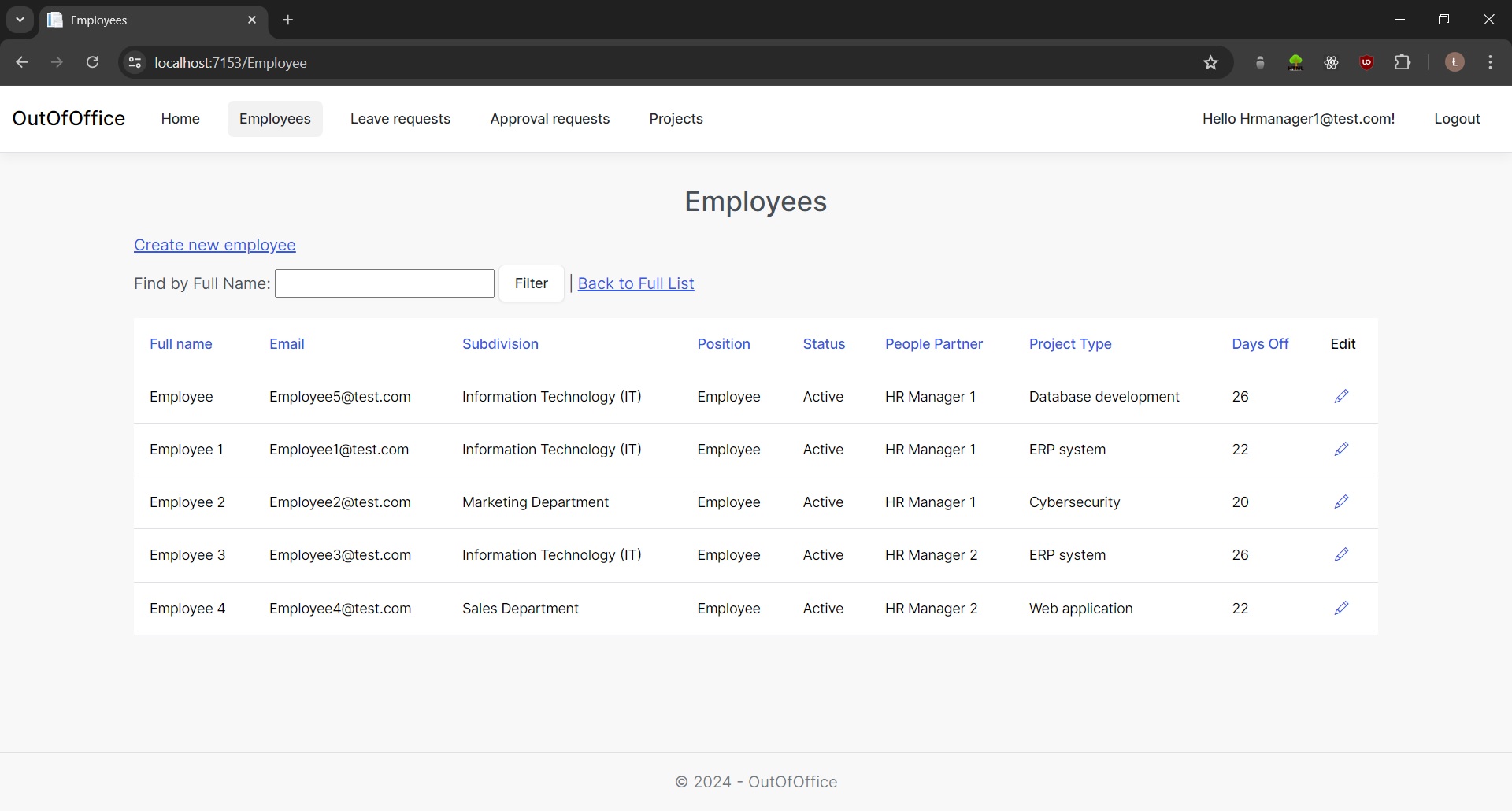1512x811 pixels.
Task: Click the pencil icon in Employee 3 row
Action: pos(1341,554)
